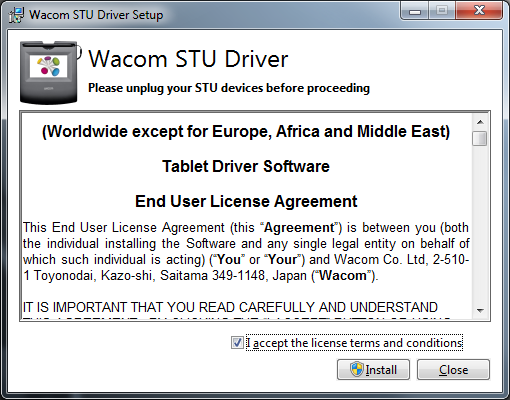Image resolution: width=510 pixels, height=400 pixels.
Task: Click the license scrollbar down arrow
Action: 480,310
